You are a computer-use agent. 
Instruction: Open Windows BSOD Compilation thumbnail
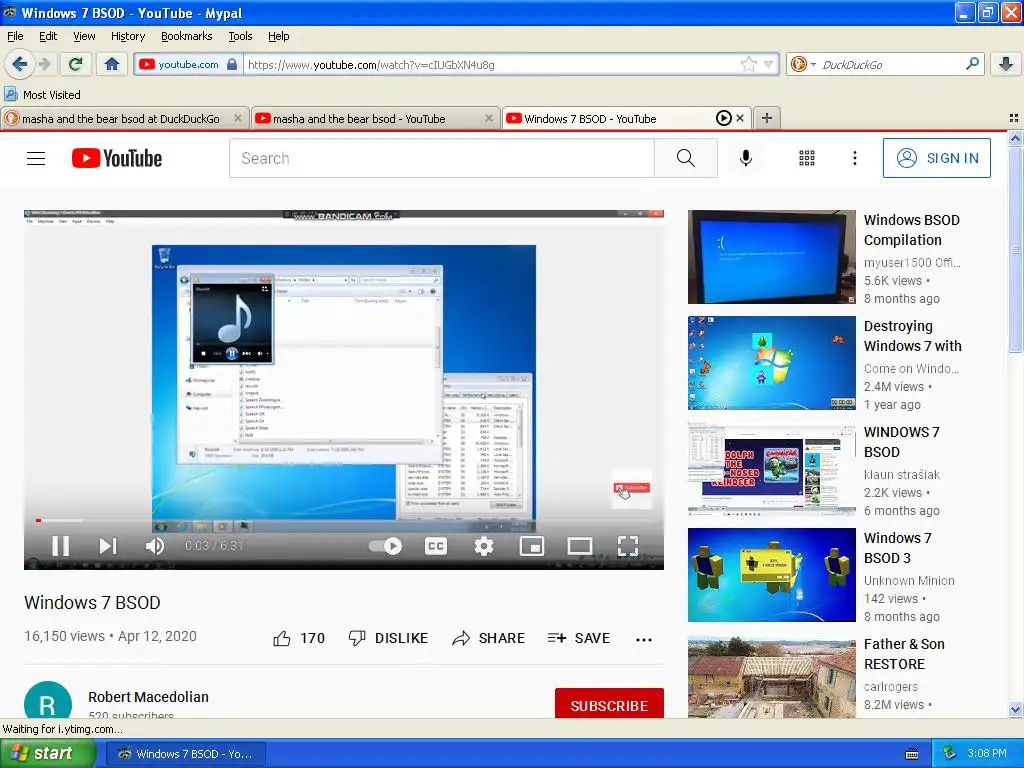[771, 257]
